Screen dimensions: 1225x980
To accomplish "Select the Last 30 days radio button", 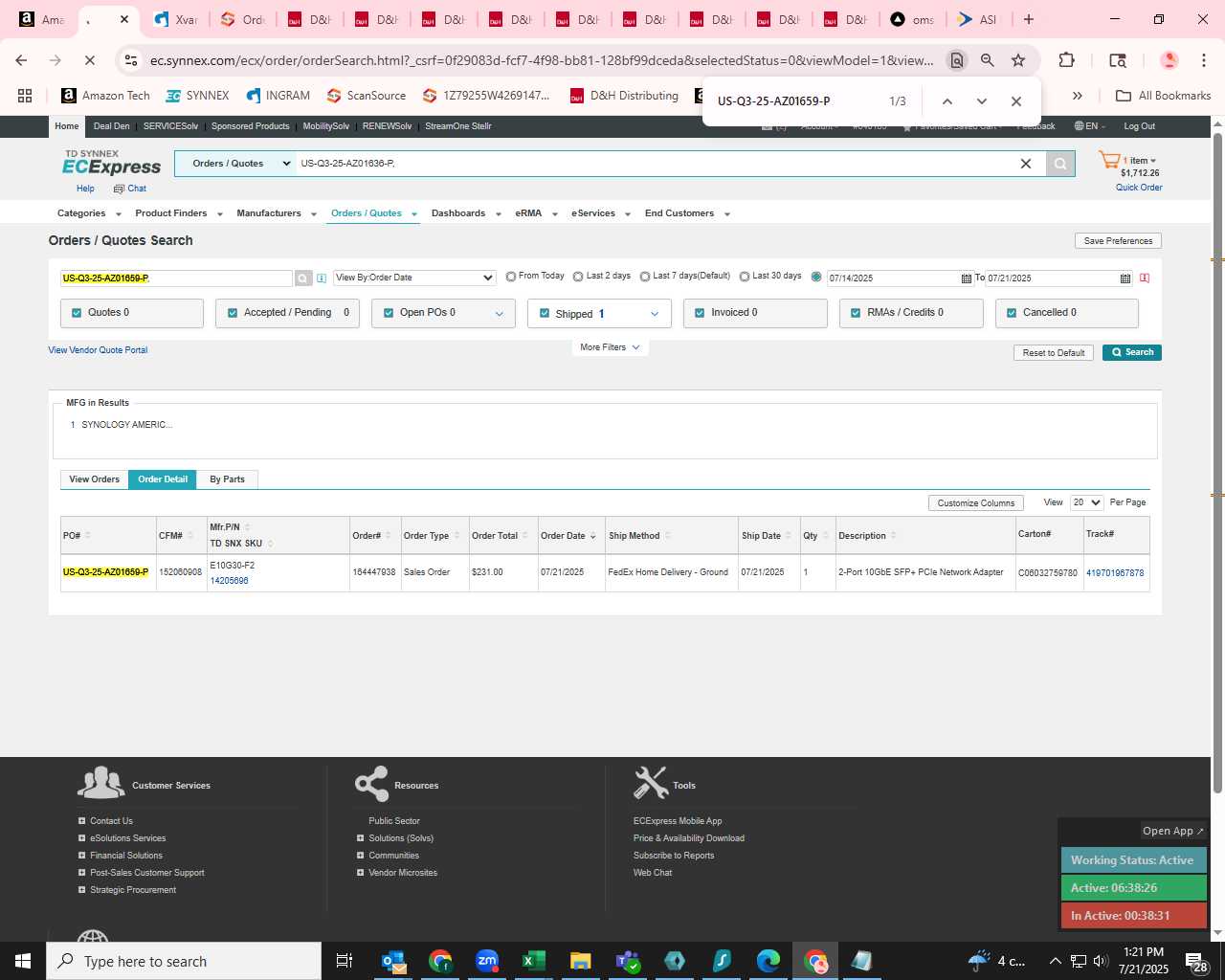I will [x=745, y=277].
